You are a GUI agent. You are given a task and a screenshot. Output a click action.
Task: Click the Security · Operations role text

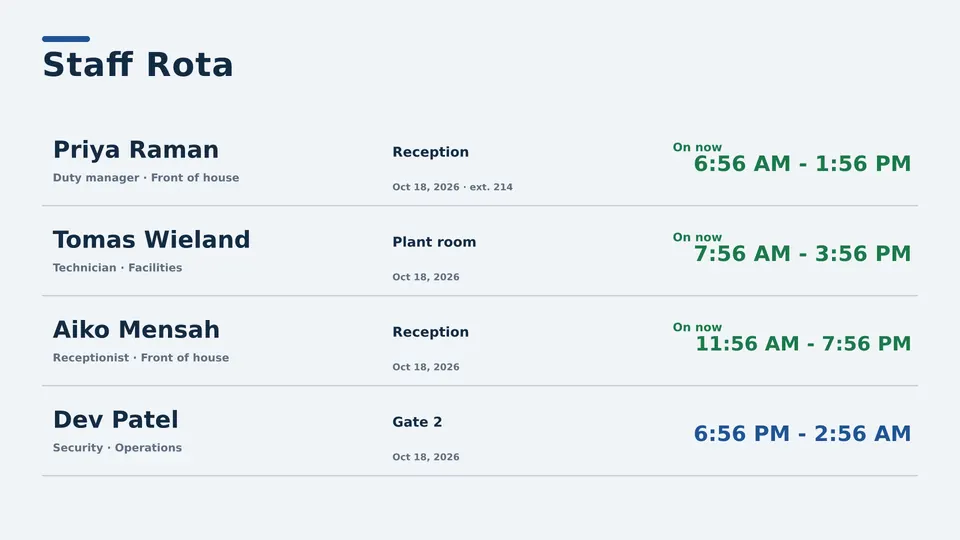(x=118, y=448)
